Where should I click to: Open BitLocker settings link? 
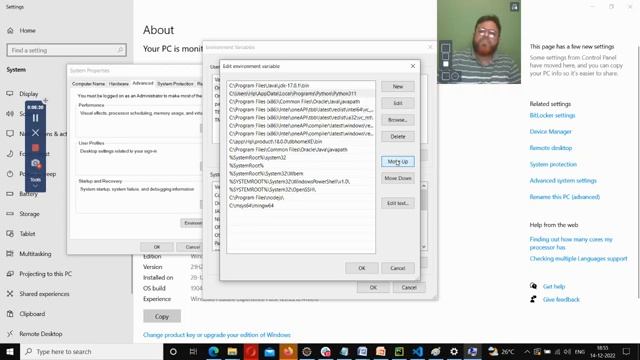[x=552, y=116]
